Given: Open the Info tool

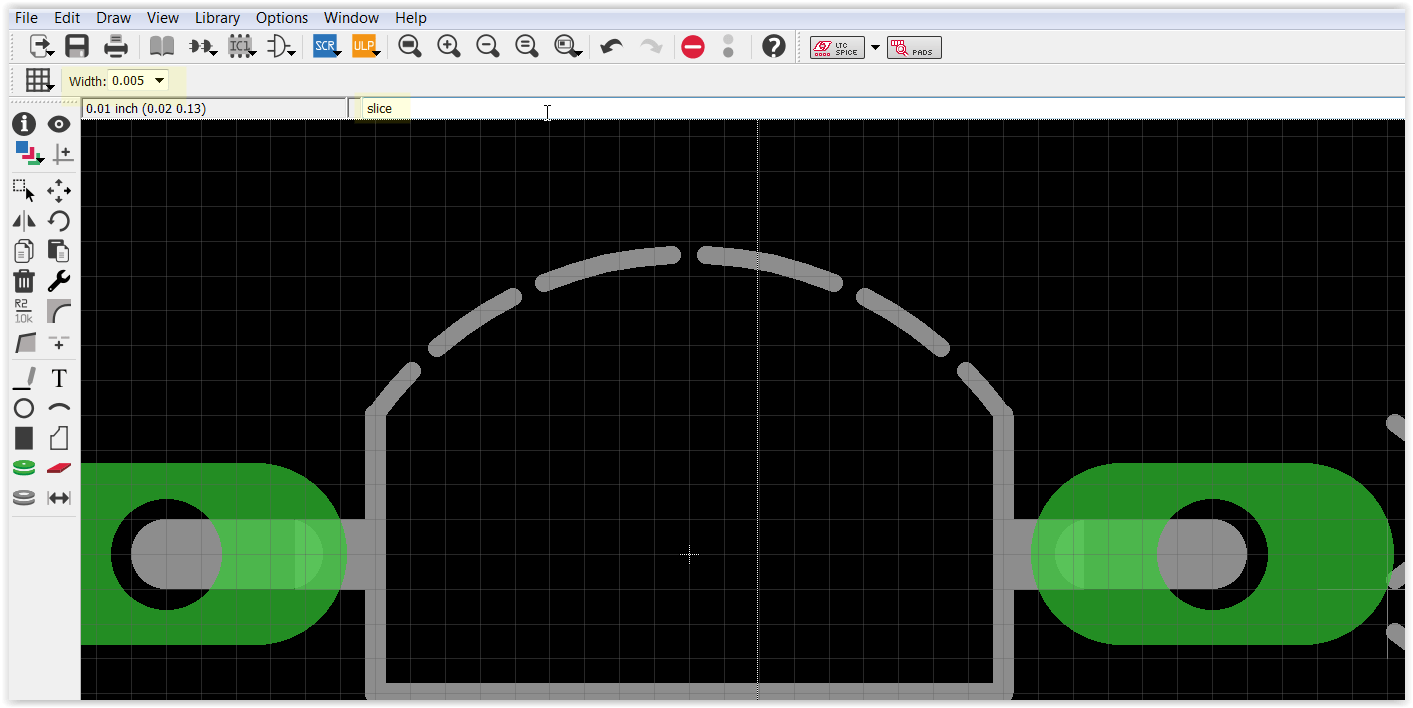Looking at the screenshot, I should [23, 124].
